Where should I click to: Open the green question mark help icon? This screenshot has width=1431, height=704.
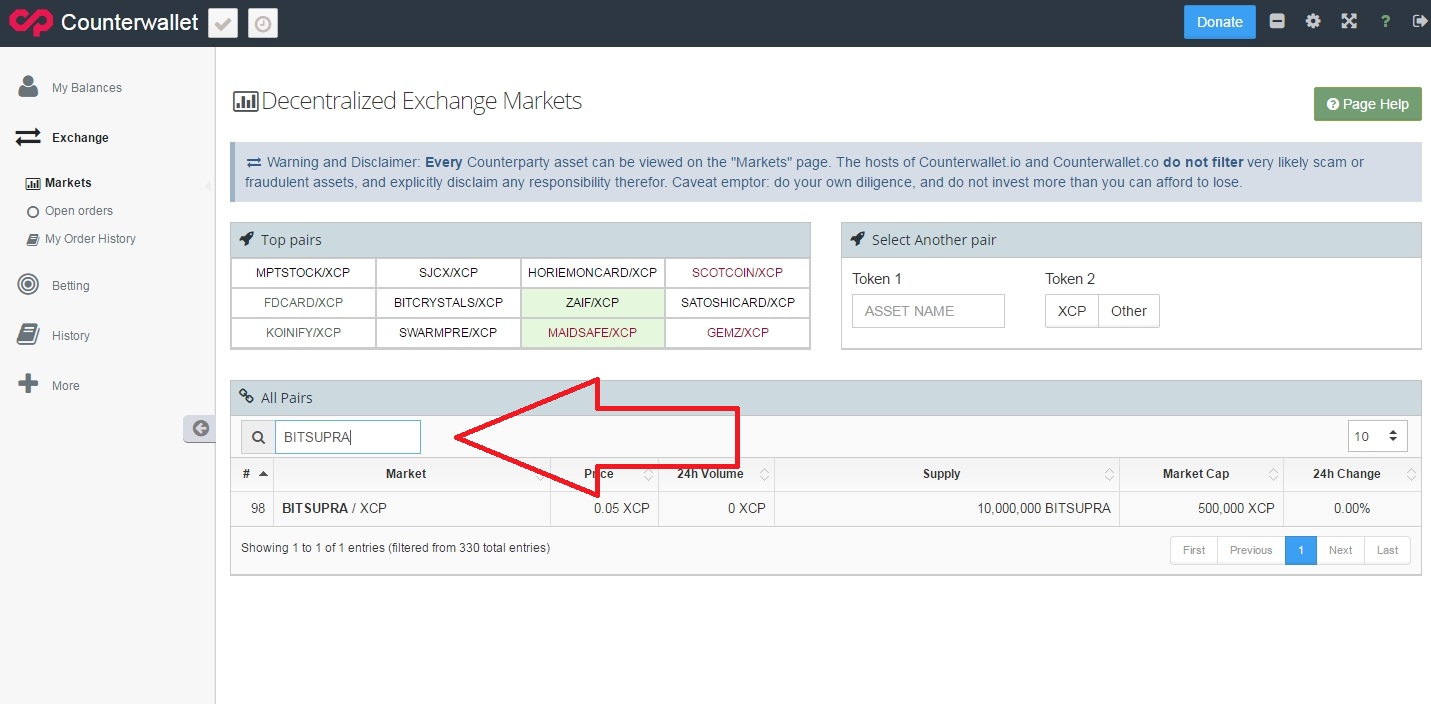tap(1385, 21)
